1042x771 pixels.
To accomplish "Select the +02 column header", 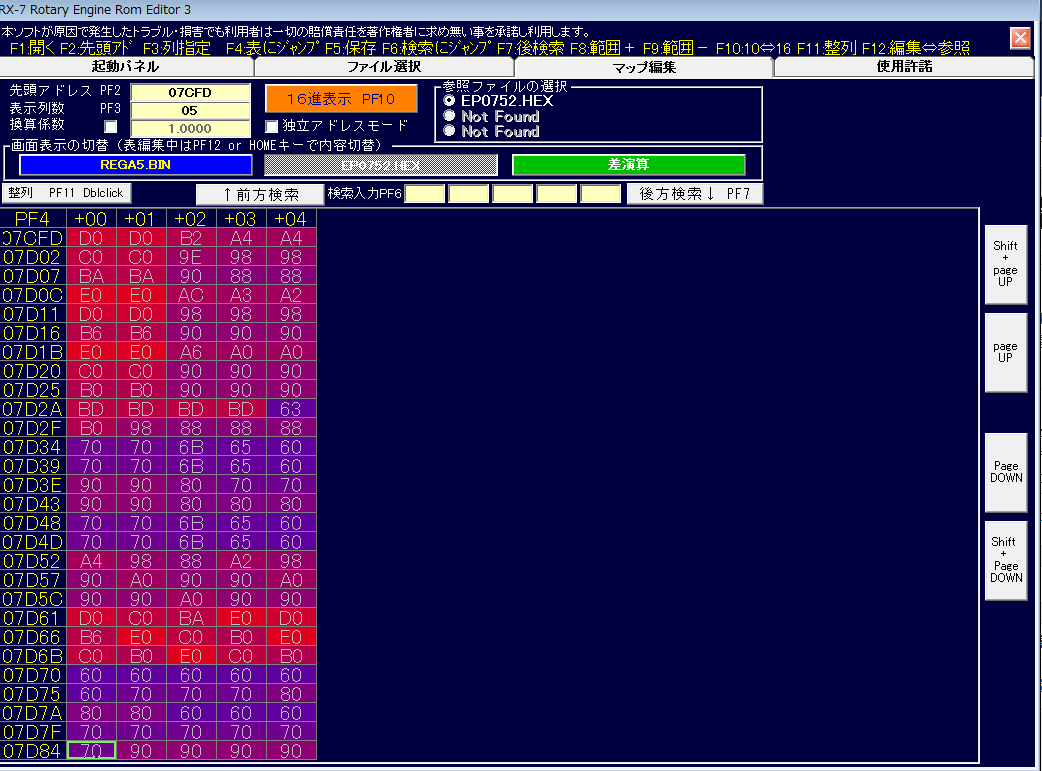I will tap(191, 218).
